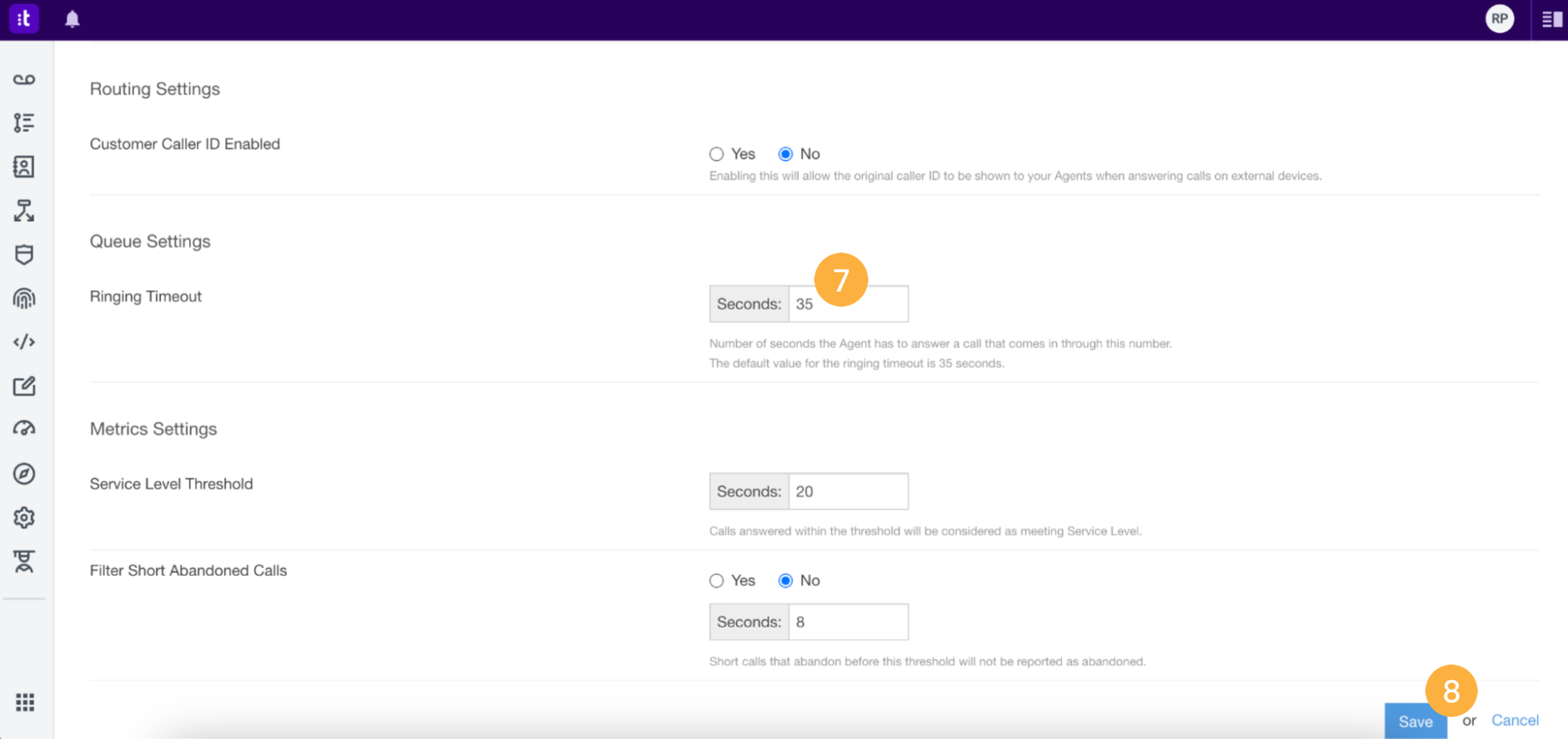
Task: Click the Service Level Threshold label
Action: pyautogui.click(x=171, y=484)
